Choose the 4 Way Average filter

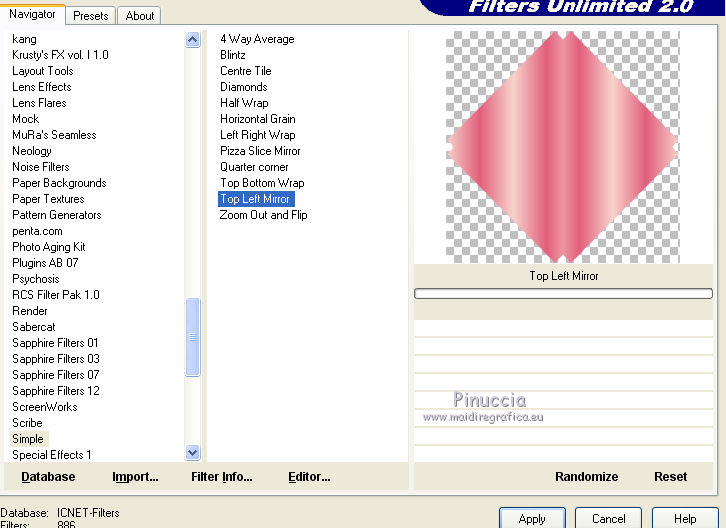click(x=257, y=39)
